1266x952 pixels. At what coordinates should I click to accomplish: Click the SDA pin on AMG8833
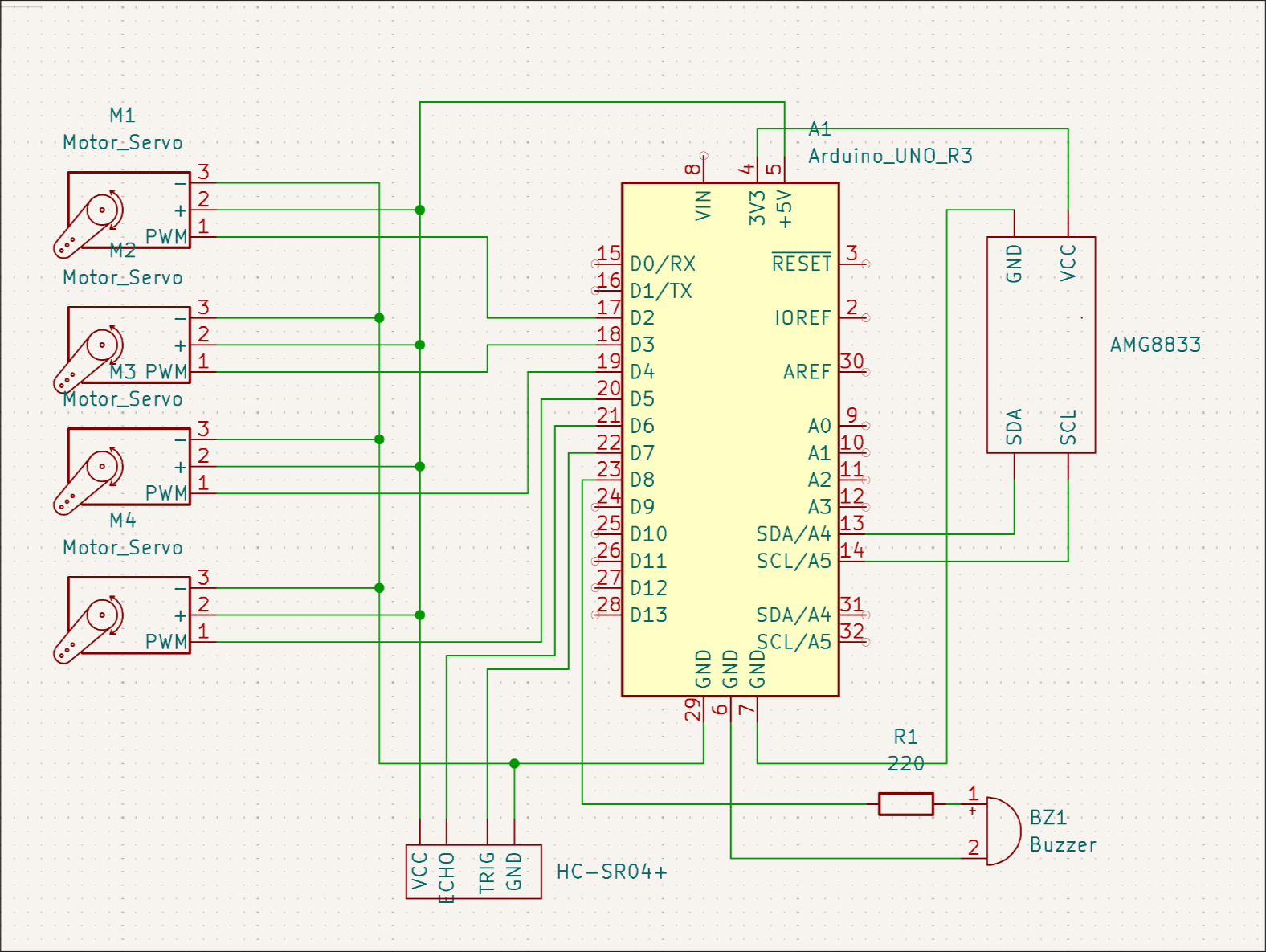1014,427
